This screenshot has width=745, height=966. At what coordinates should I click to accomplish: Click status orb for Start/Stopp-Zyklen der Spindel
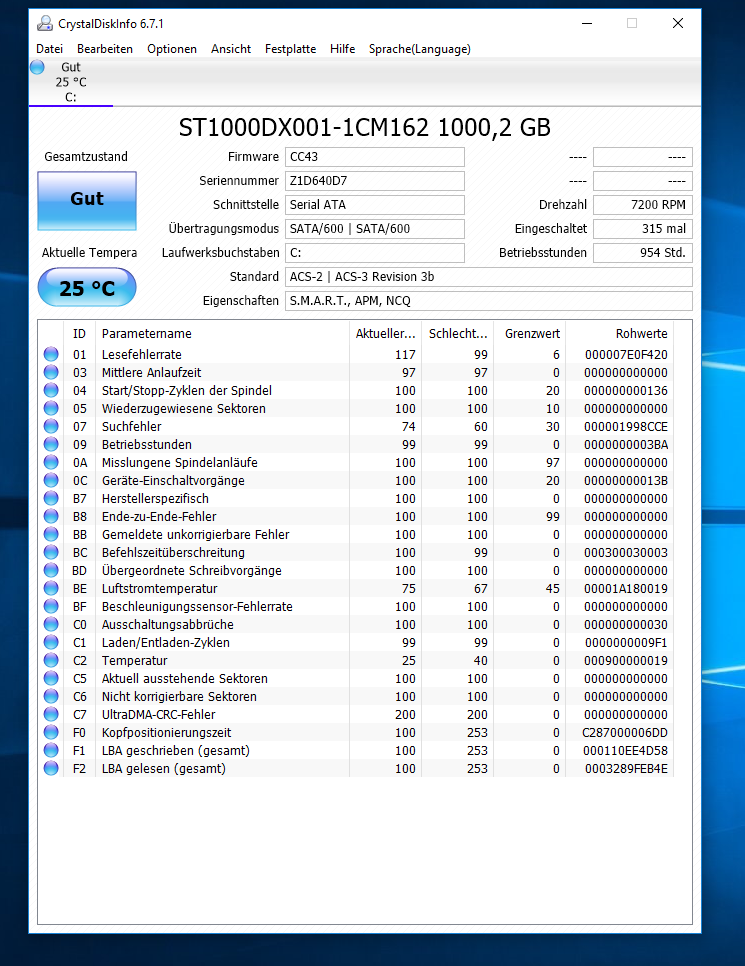click(51, 390)
